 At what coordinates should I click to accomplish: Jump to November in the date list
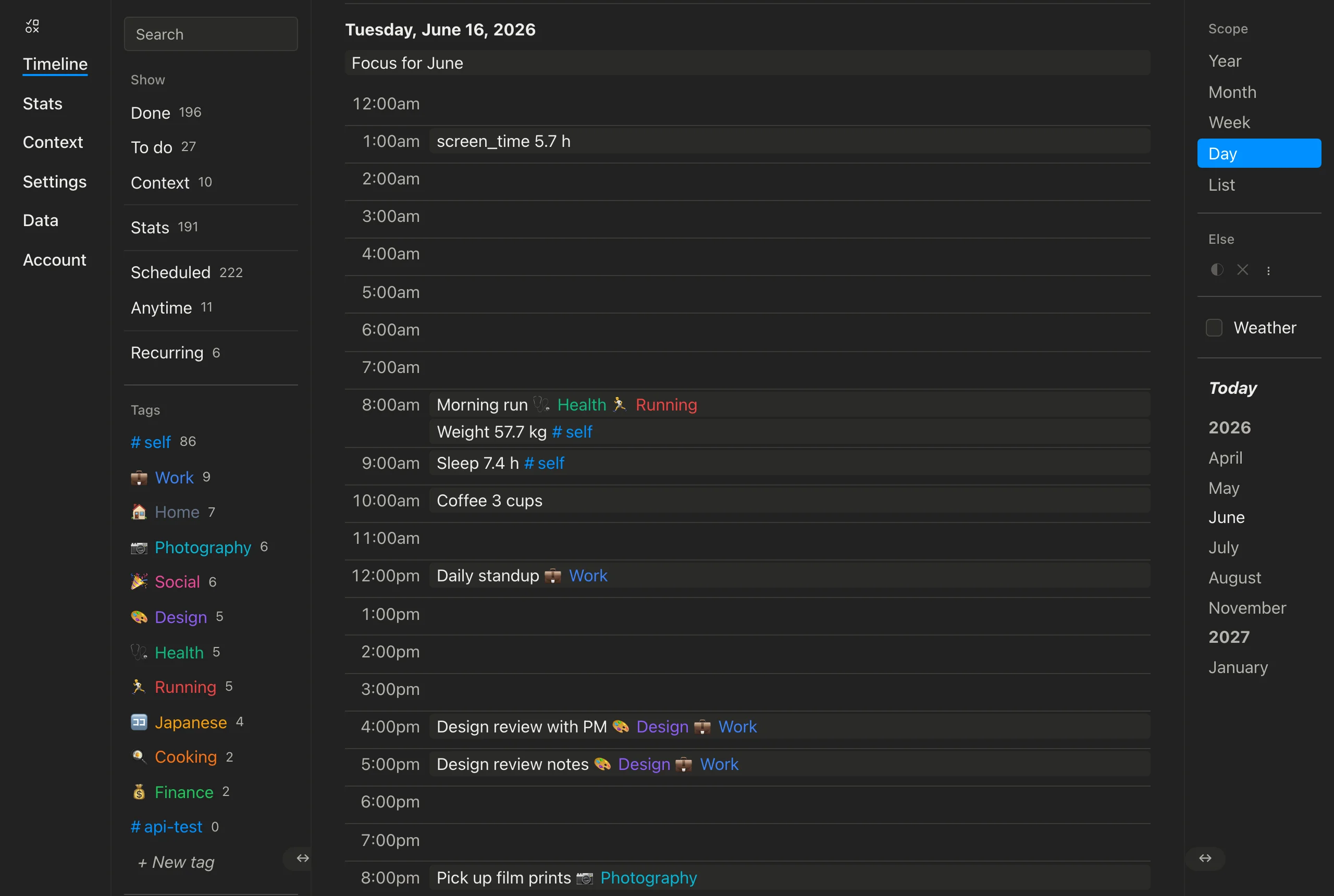click(1247, 608)
